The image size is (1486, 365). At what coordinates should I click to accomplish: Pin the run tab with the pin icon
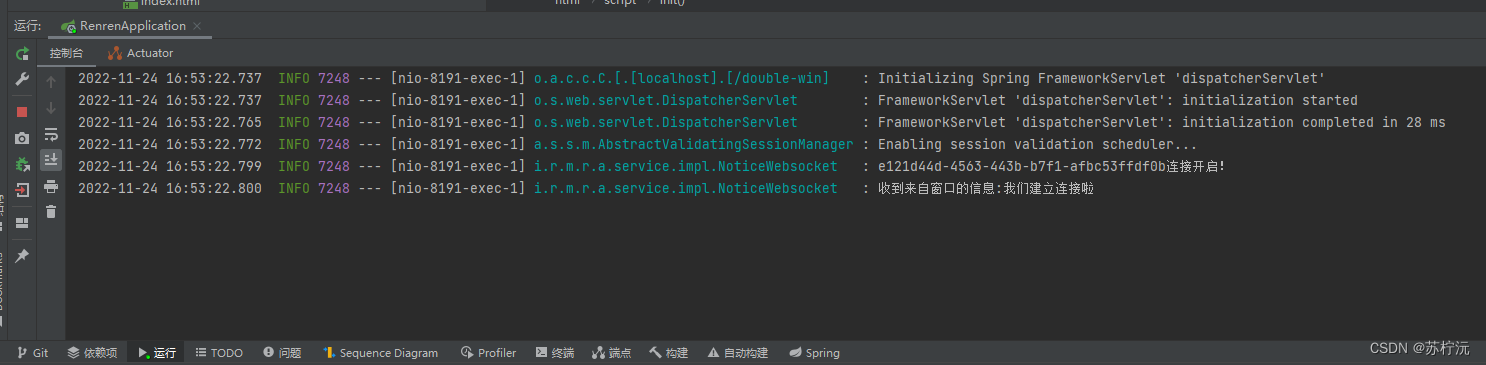(22, 256)
